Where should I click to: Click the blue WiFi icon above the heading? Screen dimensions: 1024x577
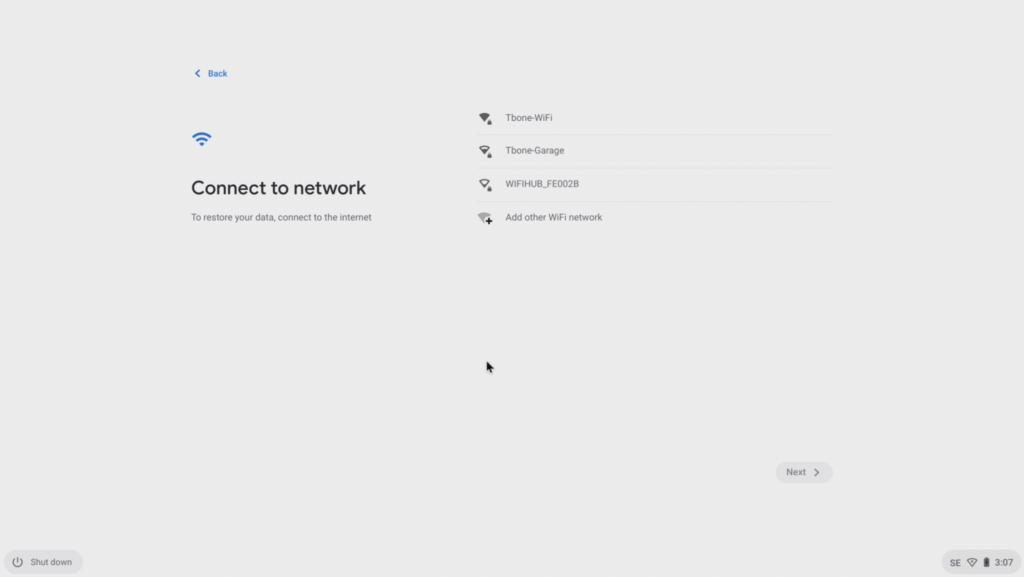point(202,139)
